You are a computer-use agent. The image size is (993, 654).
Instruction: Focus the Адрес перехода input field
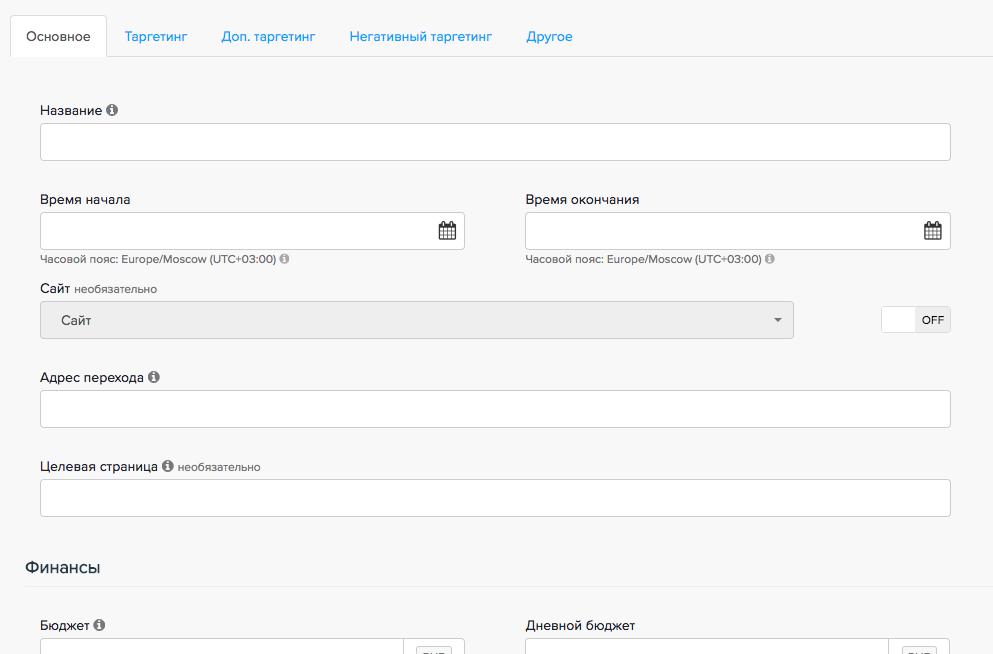pyautogui.click(x=495, y=409)
